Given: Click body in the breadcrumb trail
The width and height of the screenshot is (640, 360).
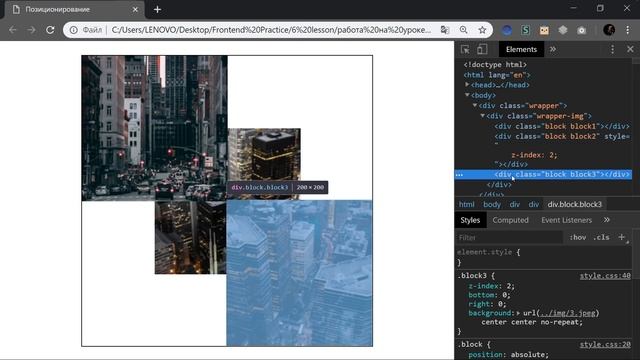Looking at the screenshot, I should click(x=492, y=204).
